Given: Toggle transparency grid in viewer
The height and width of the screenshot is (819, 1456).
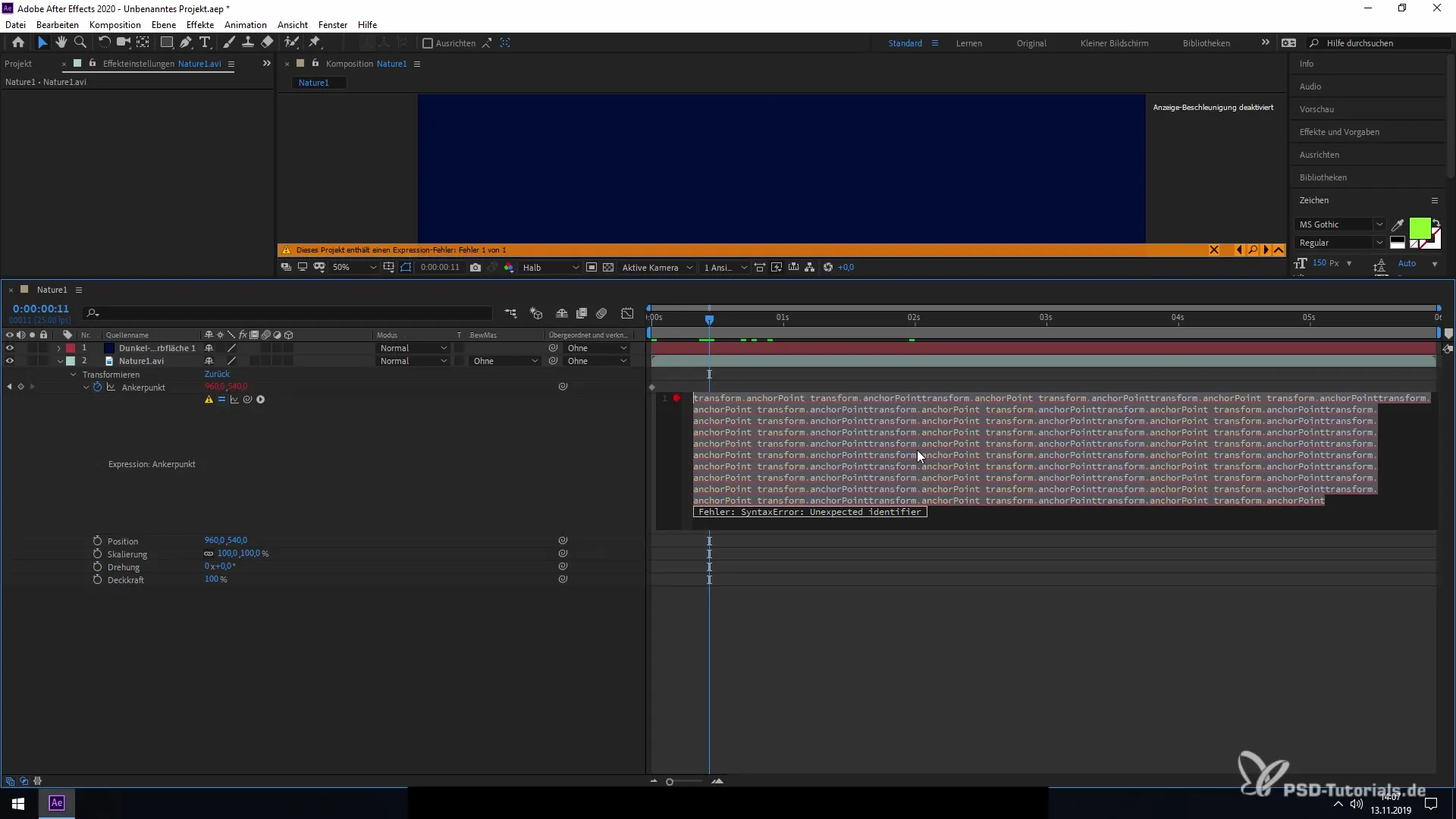Looking at the screenshot, I should point(608,268).
